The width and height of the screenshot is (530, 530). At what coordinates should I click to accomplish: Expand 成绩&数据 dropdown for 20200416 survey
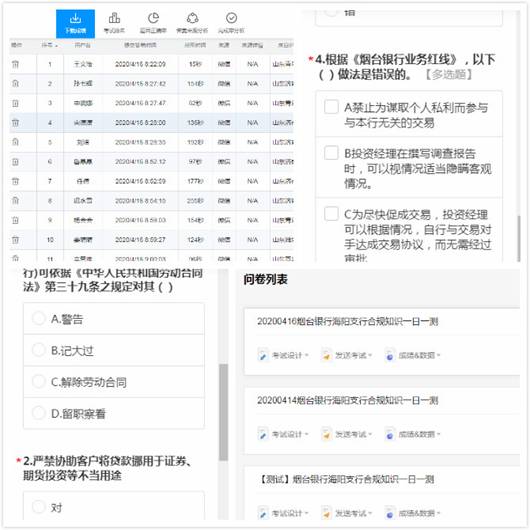click(413, 355)
